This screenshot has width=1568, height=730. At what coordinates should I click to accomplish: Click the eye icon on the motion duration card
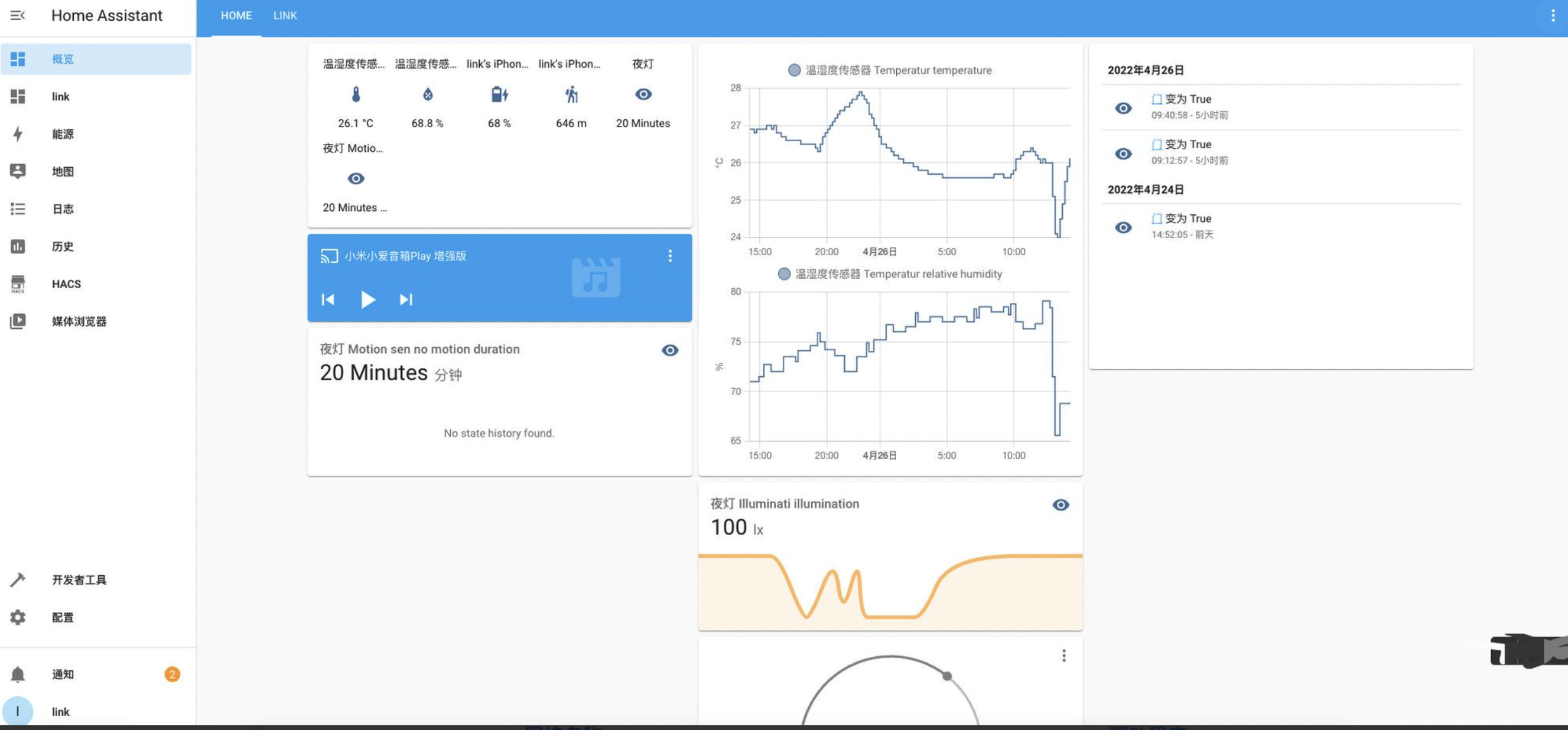tap(670, 350)
